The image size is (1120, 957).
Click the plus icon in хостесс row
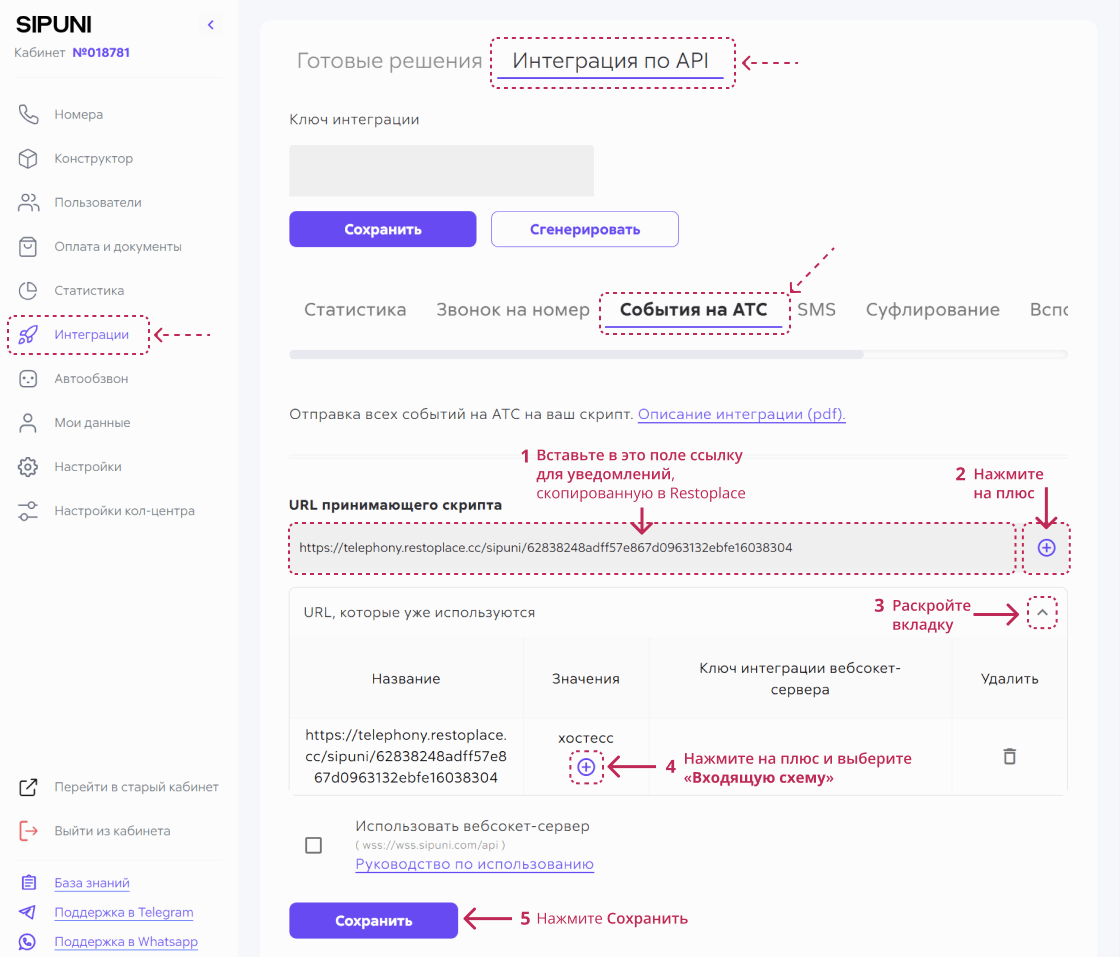tap(587, 766)
